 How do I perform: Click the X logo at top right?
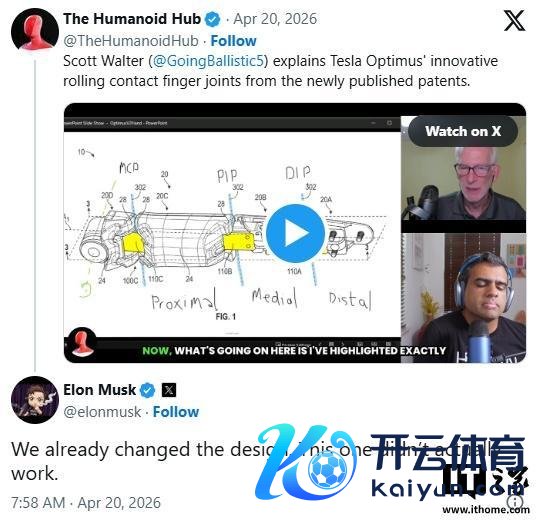pyautogui.click(x=515, y=20)
